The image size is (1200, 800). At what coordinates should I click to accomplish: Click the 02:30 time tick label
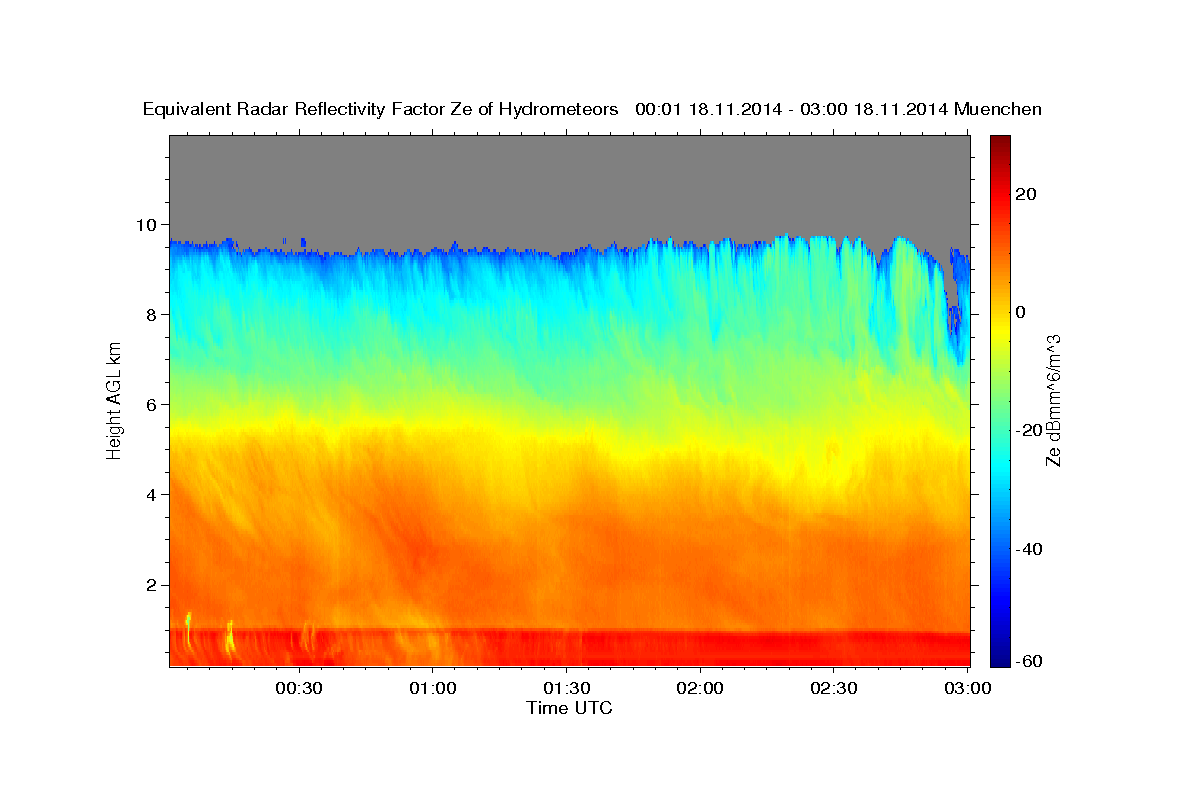pos(834,689)
